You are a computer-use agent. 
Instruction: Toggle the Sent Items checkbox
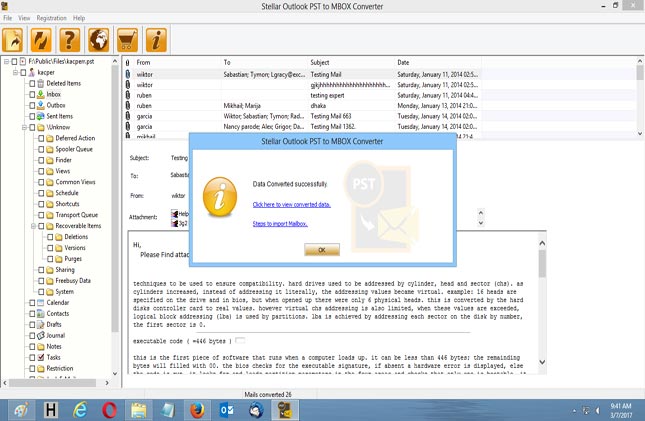(x=32, y=116)
